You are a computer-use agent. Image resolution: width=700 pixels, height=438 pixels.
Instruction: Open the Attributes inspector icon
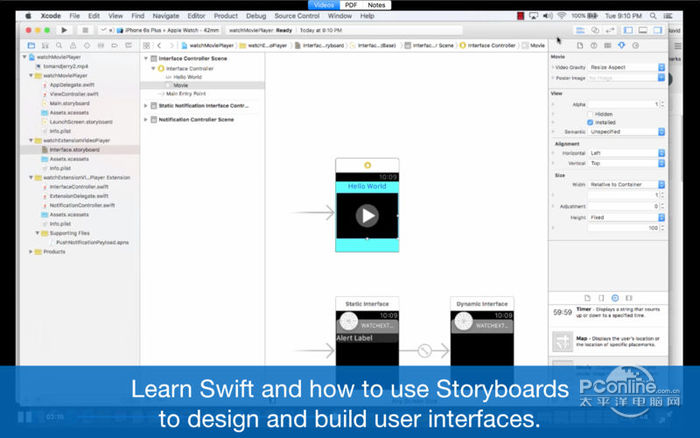coord(621,46)
